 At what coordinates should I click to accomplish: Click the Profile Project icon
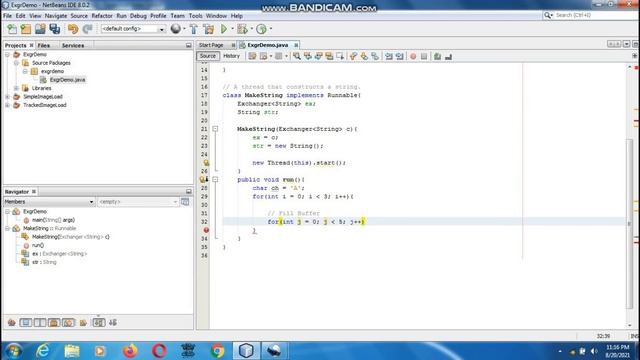261,29
